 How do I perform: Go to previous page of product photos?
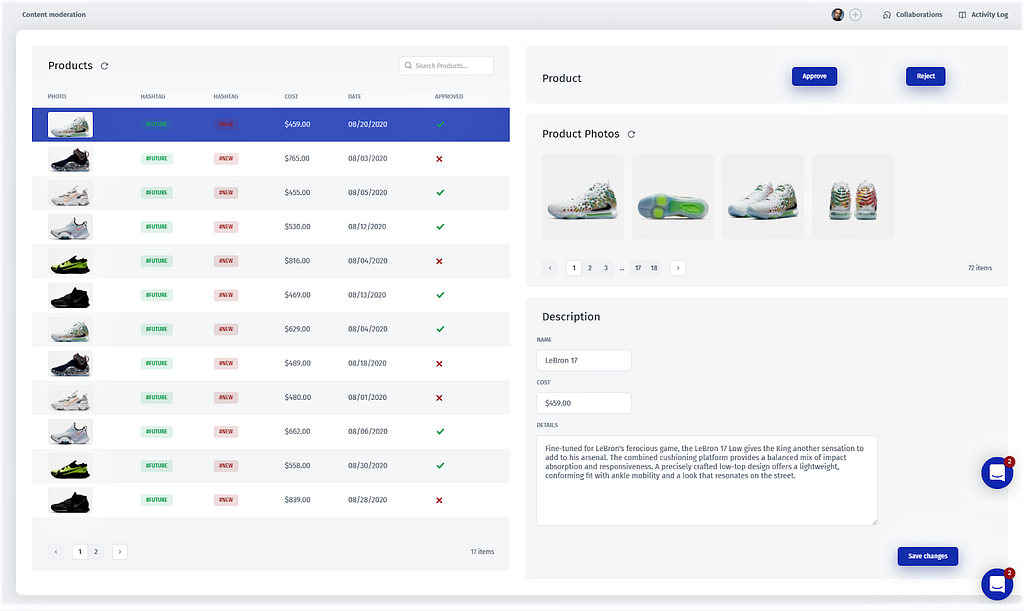pos(550,268)
